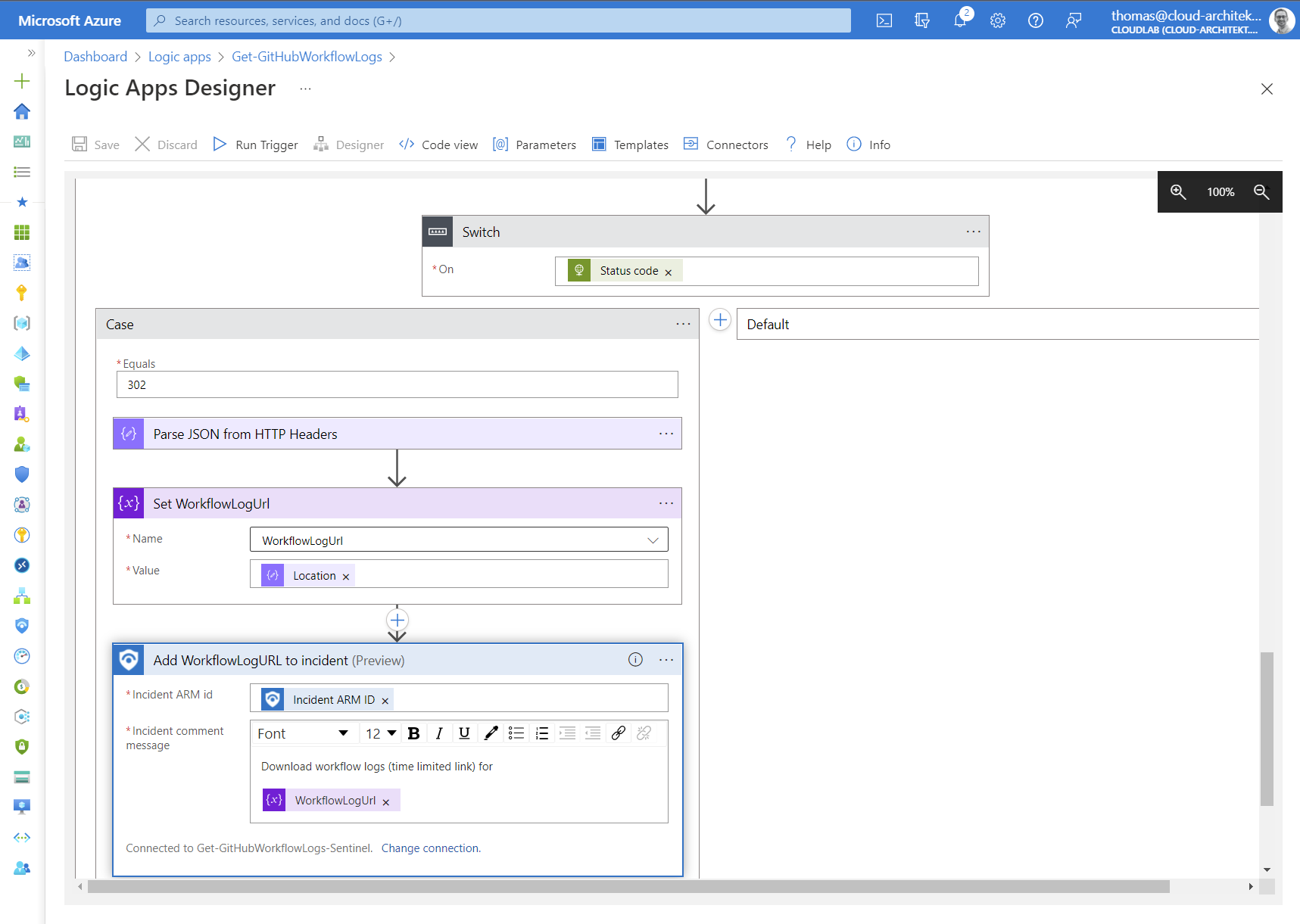
Task: Open the Get-GitHubWorkflowLogs breadcrumb
Action: click(x=307, y=57)
